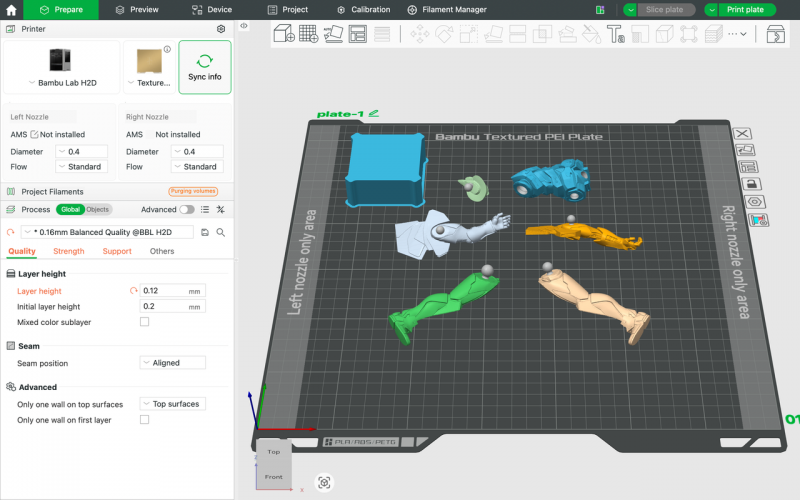Switch process scope to Global
The height and width of the screenshot is (500, 800).
pyautogui.click(x=70, y=209)
